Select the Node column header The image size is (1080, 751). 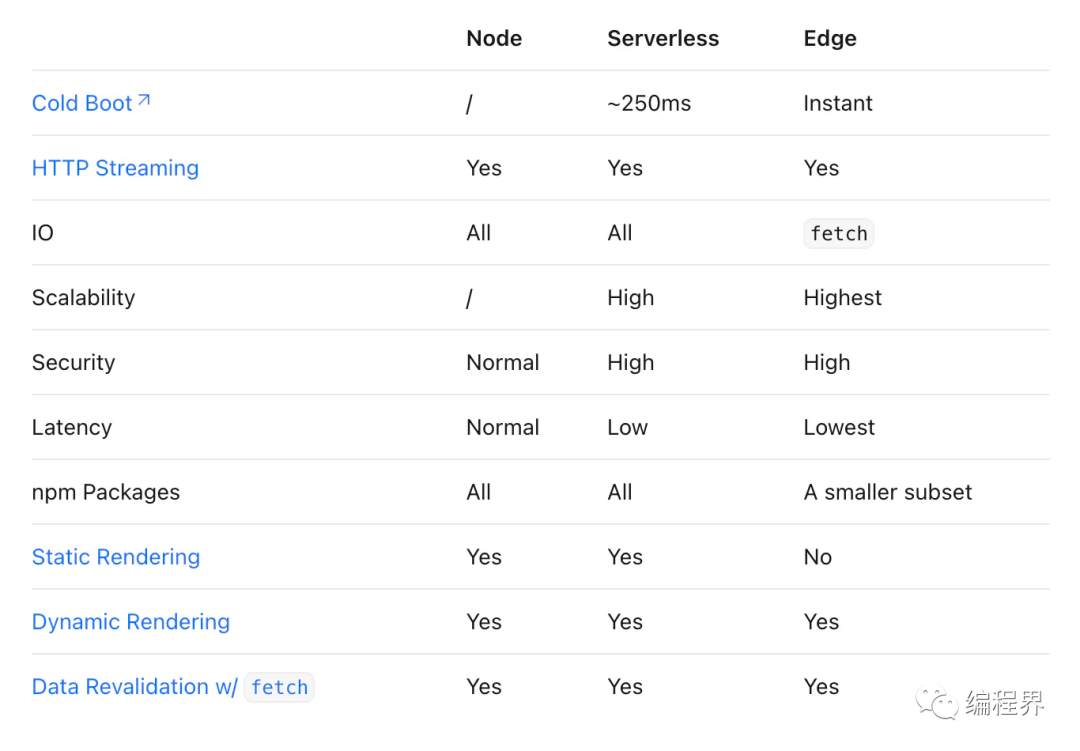pos(494,39)
